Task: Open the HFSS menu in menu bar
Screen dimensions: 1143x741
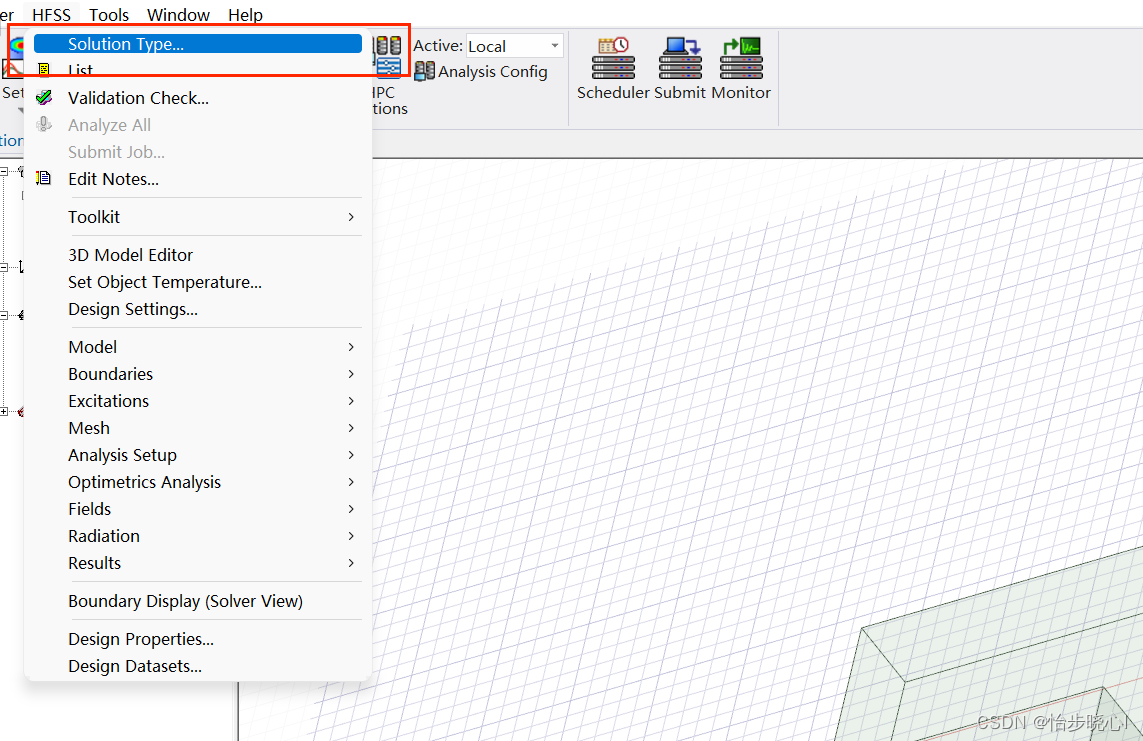Action: point(51,15)
